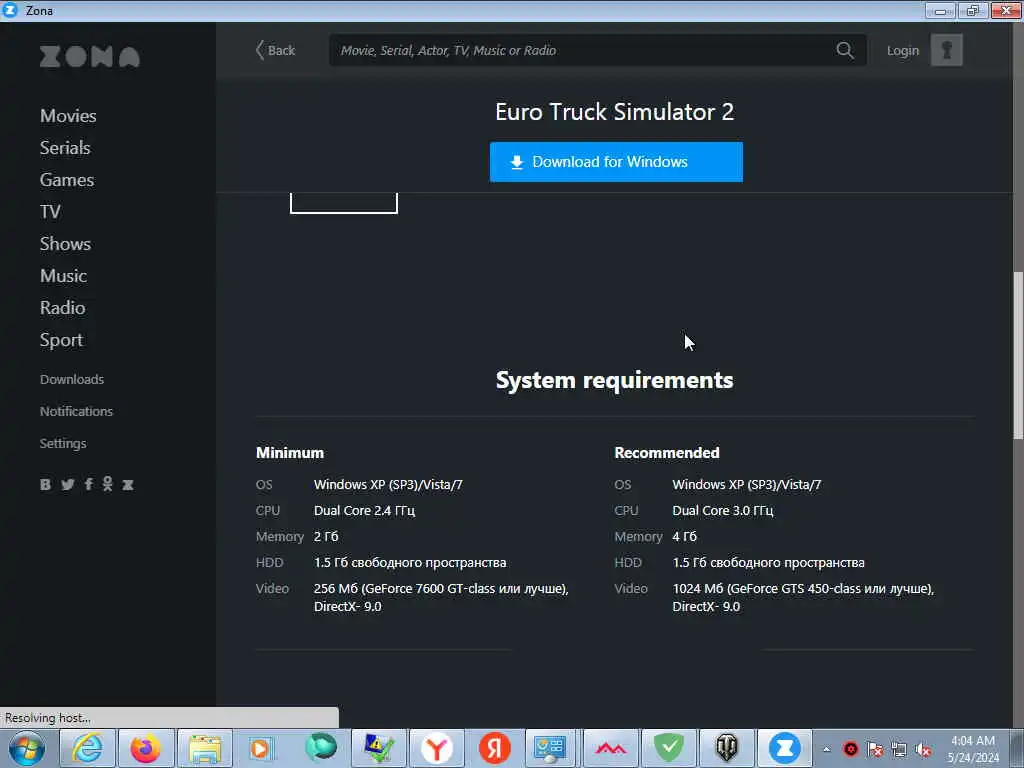Go to the Serials section
Screen dimensions: 1024x768
tap(65, 148)
